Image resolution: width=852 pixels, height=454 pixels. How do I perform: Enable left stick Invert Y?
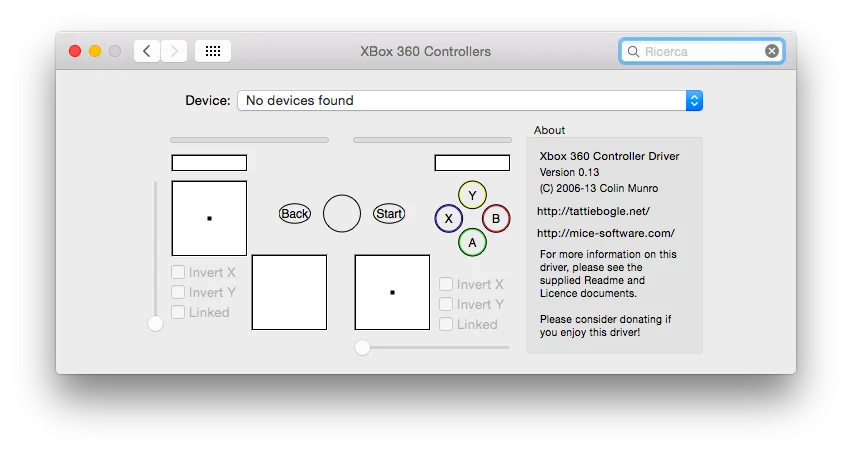click(x=178, y=292)
